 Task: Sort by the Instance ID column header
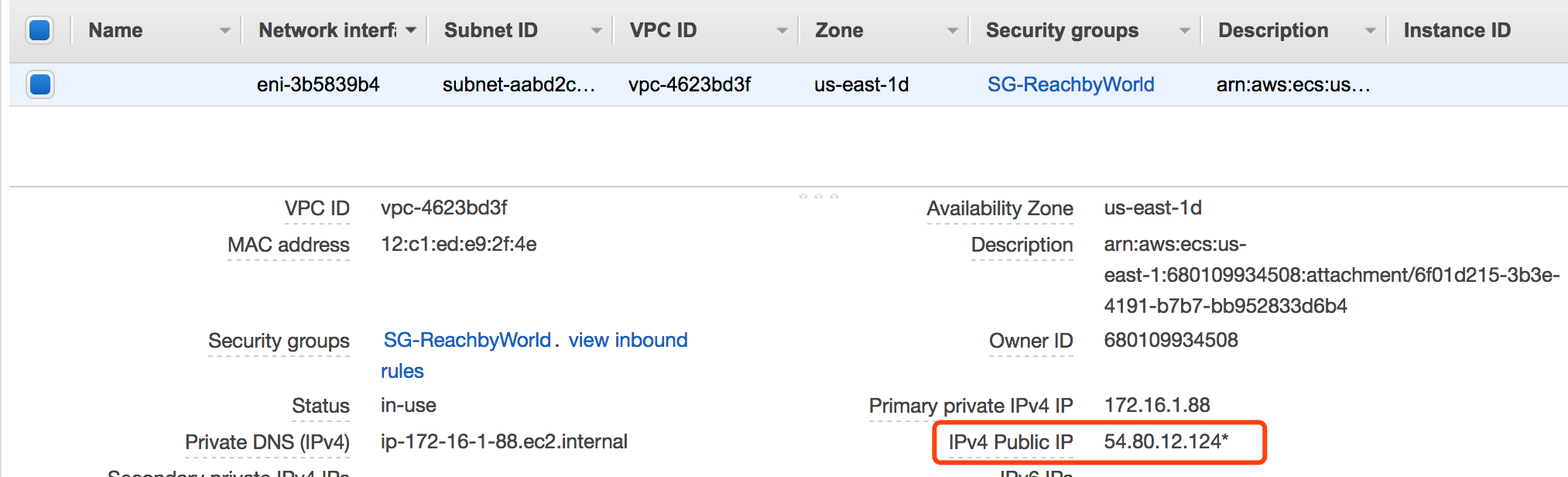pyautogui.click(x=1457, y=30)
